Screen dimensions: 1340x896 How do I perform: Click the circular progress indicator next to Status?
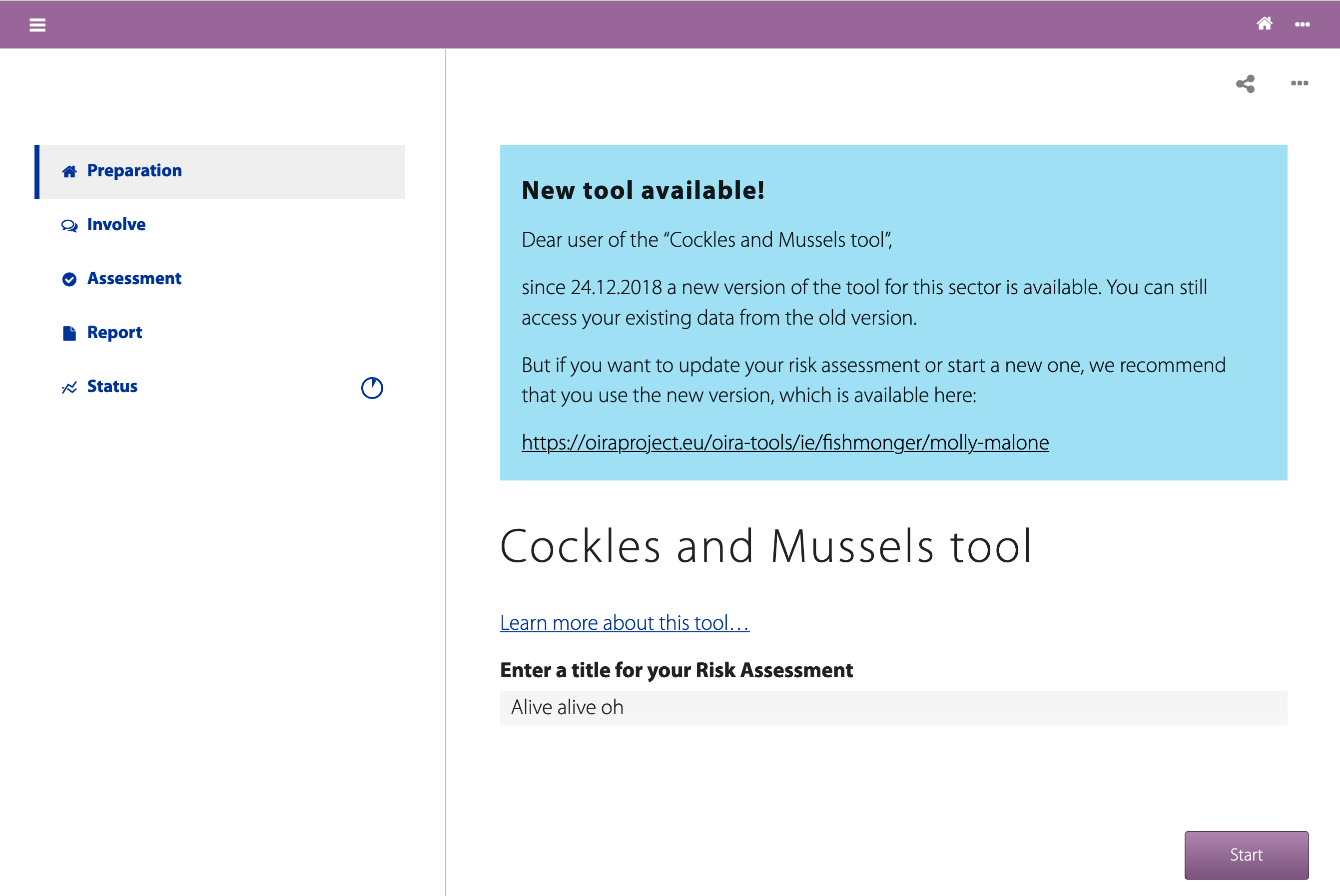372,388
